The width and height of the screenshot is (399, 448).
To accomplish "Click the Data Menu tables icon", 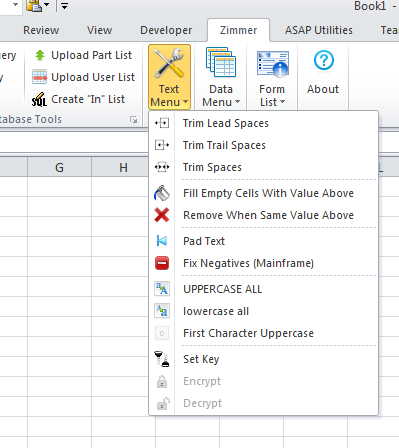I will 221,62.
